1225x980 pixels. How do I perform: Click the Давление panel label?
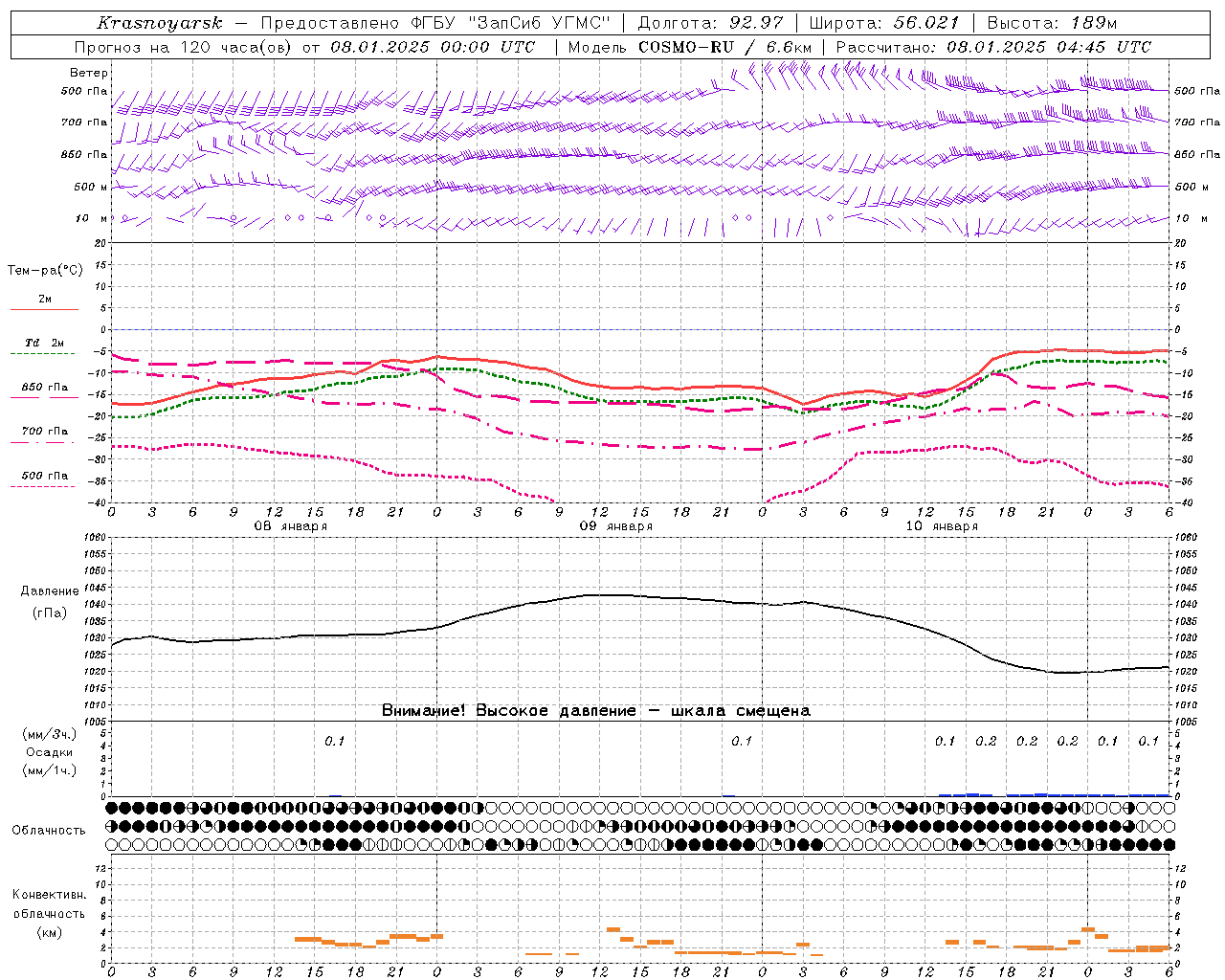(50, 591)
